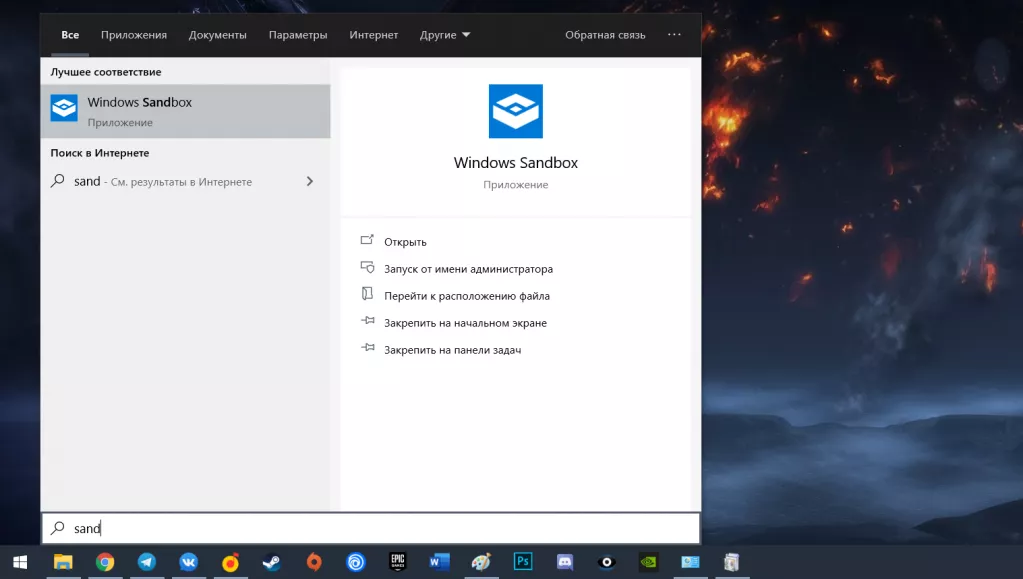Launch Discord from the taskbar
Viewport: 1023px width, 579px height.
click(565, 562)
